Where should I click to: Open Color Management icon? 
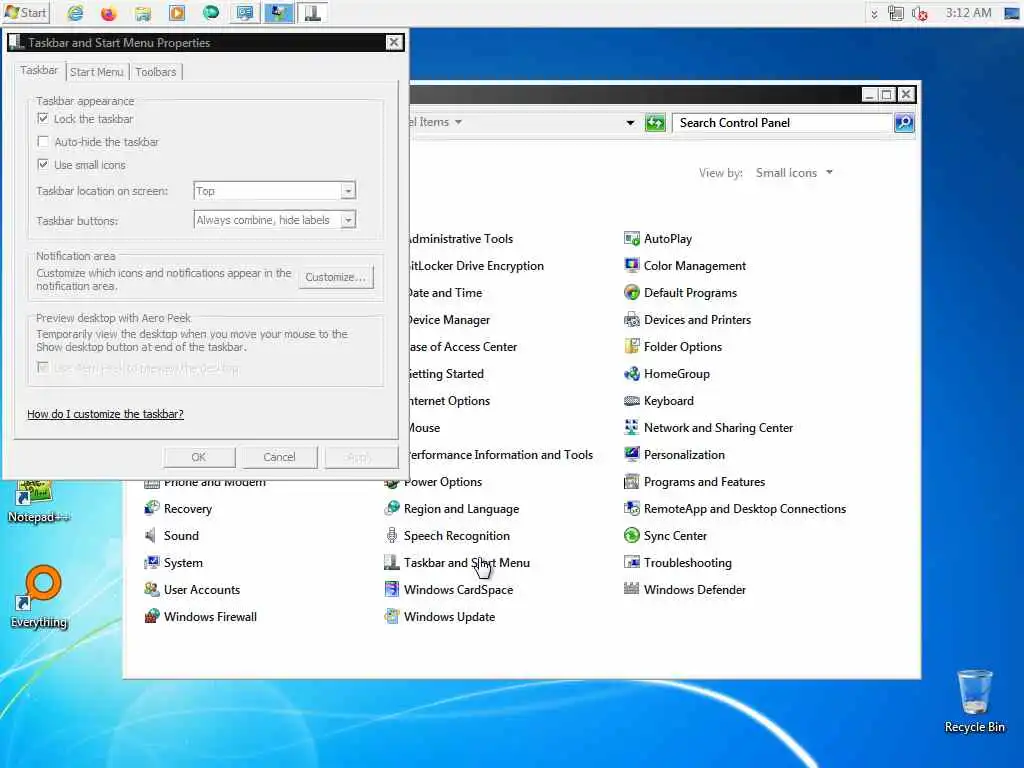pyautogui.click(x=632, y=265)
